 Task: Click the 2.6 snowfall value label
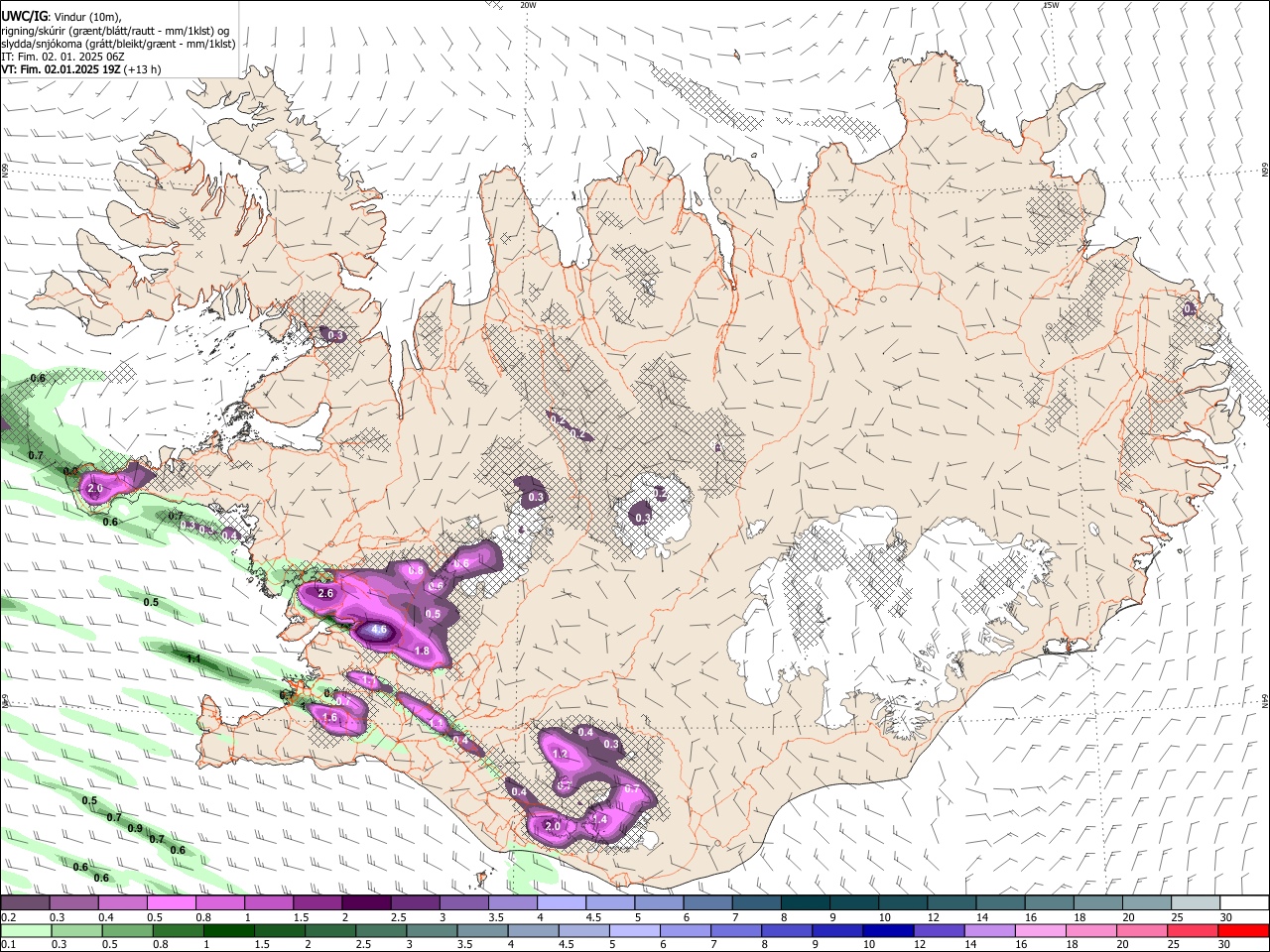click(325, 593)
